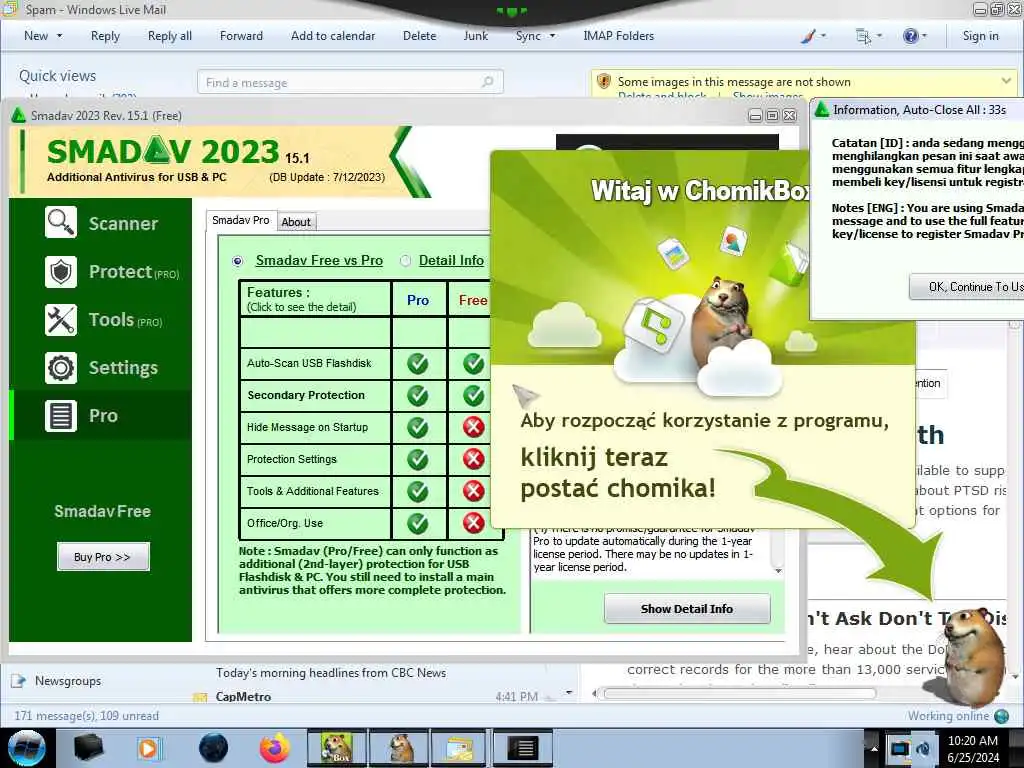
Task: Click the detail text scroll down arrow in Smadav
Action: pos(778,570)
